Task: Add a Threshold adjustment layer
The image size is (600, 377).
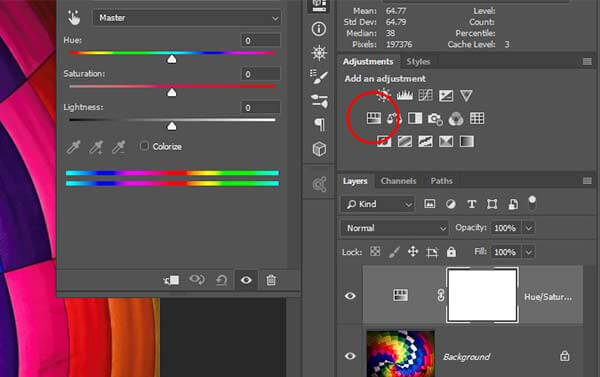Action: point(425,141)
